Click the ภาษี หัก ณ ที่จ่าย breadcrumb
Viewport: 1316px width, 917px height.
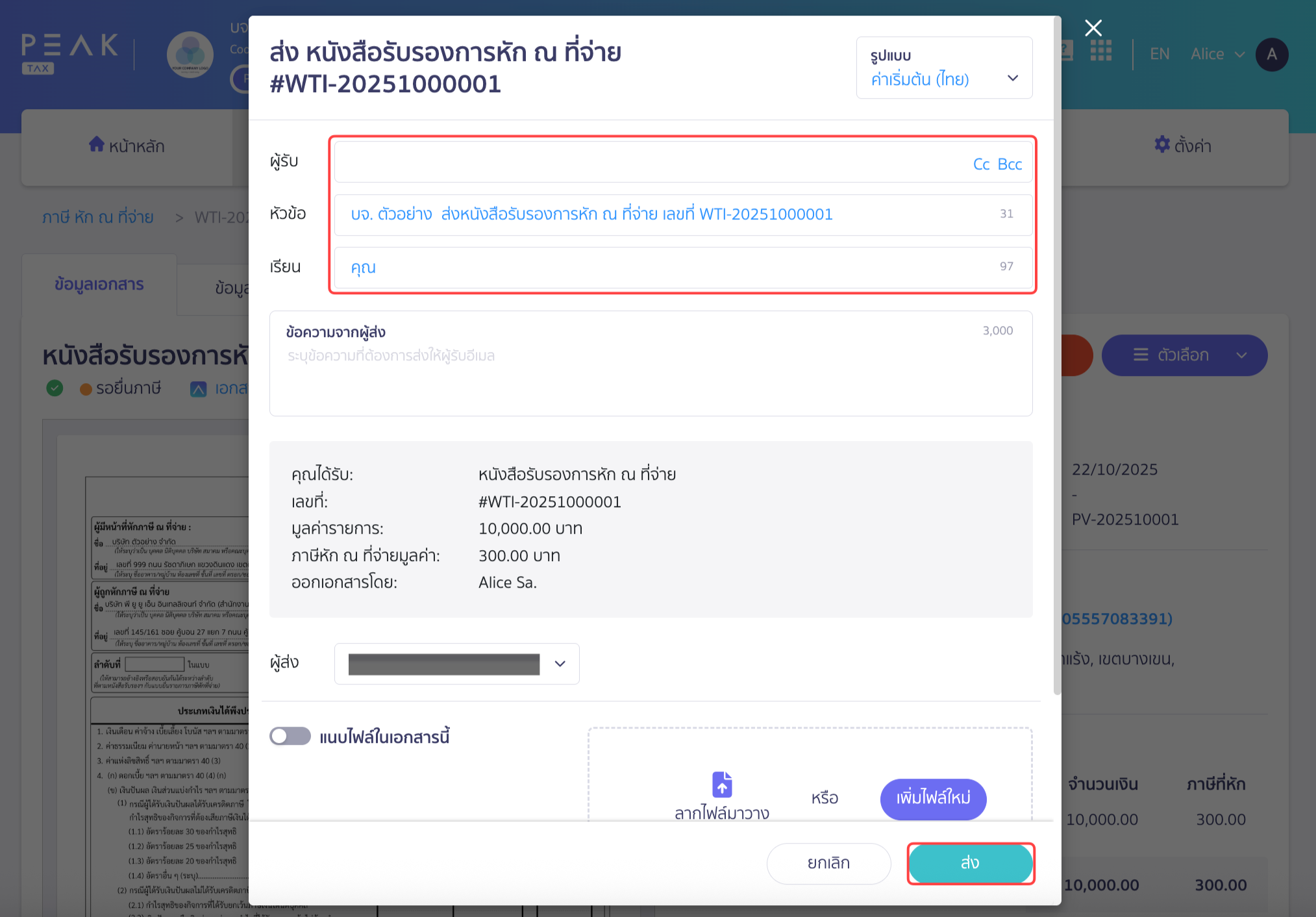point(97,216)
